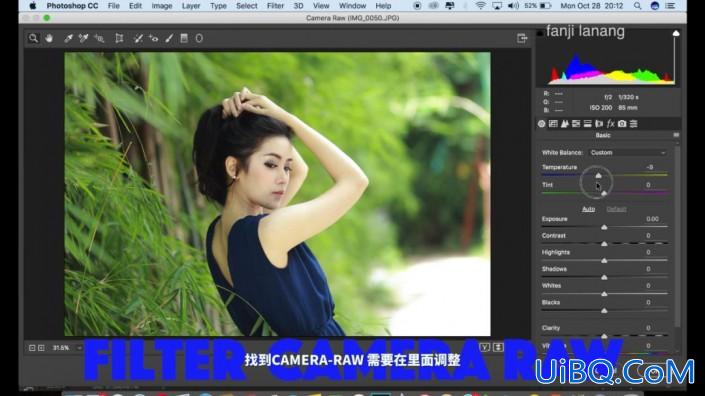
Task: Click the Shadows slider handle
Action: point(604,277)
